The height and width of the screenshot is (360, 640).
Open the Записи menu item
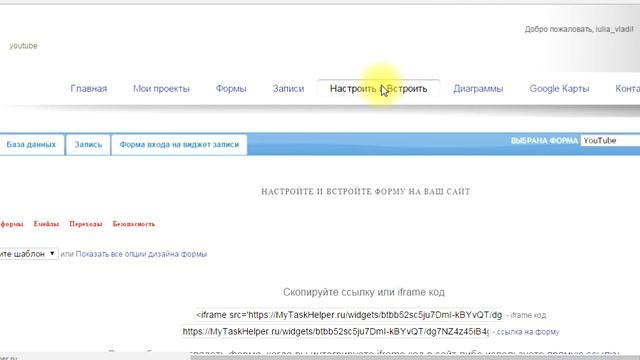[288, 89]
